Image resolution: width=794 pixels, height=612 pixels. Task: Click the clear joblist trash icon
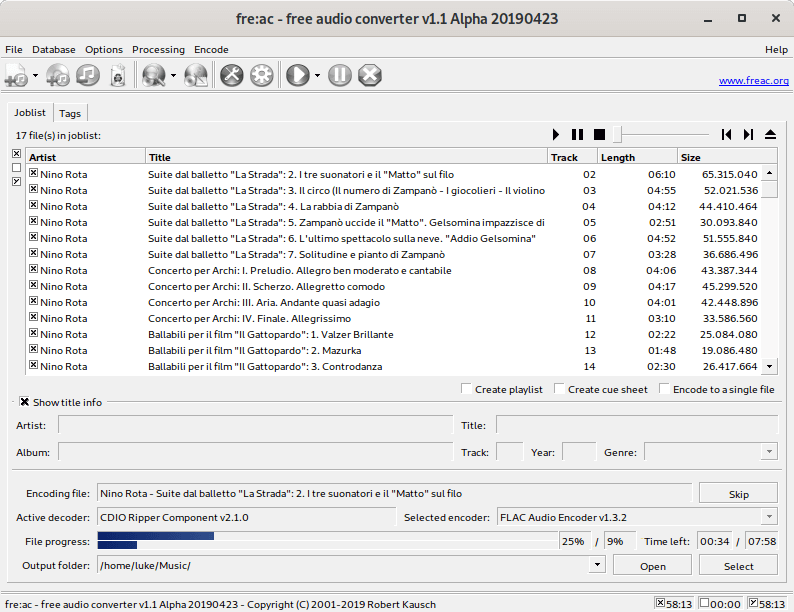click(118, 75)
